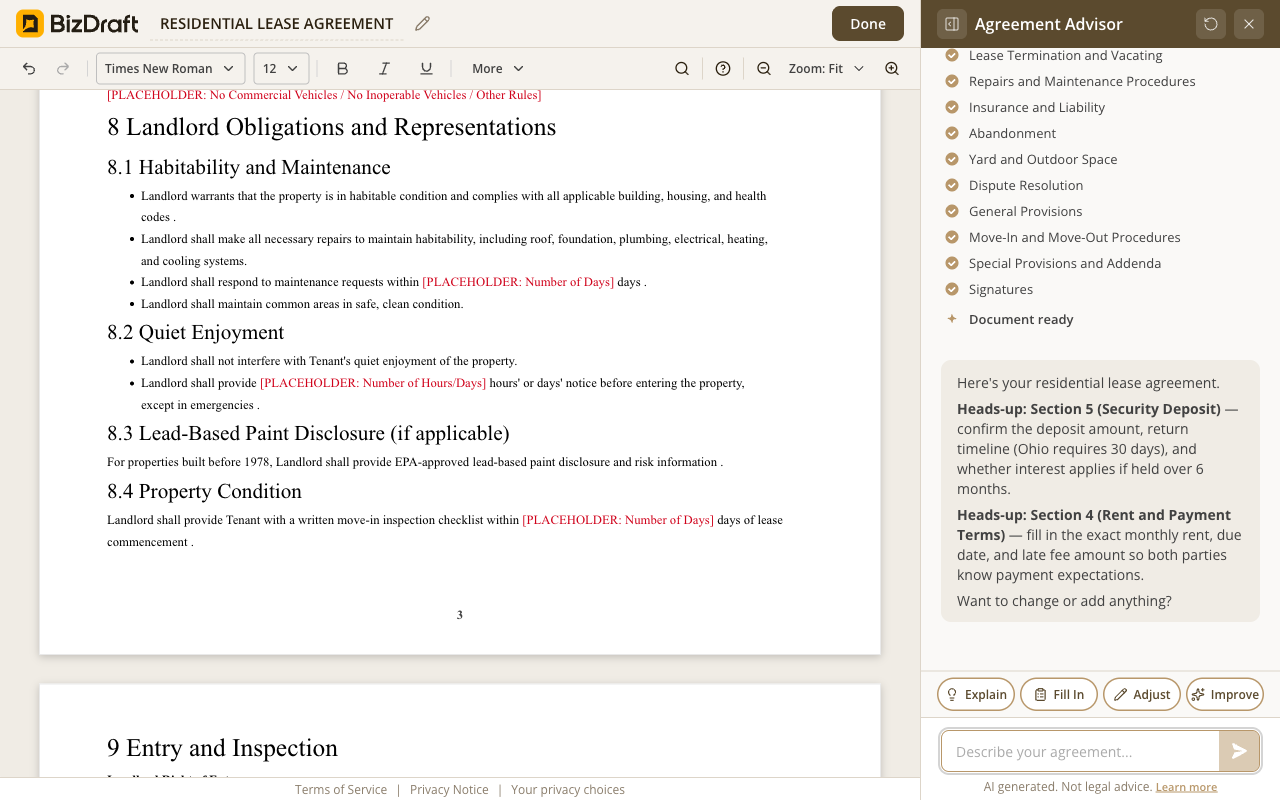Zoom out with the minus magnifier
Screen dimensions: 1280x800
764,68
